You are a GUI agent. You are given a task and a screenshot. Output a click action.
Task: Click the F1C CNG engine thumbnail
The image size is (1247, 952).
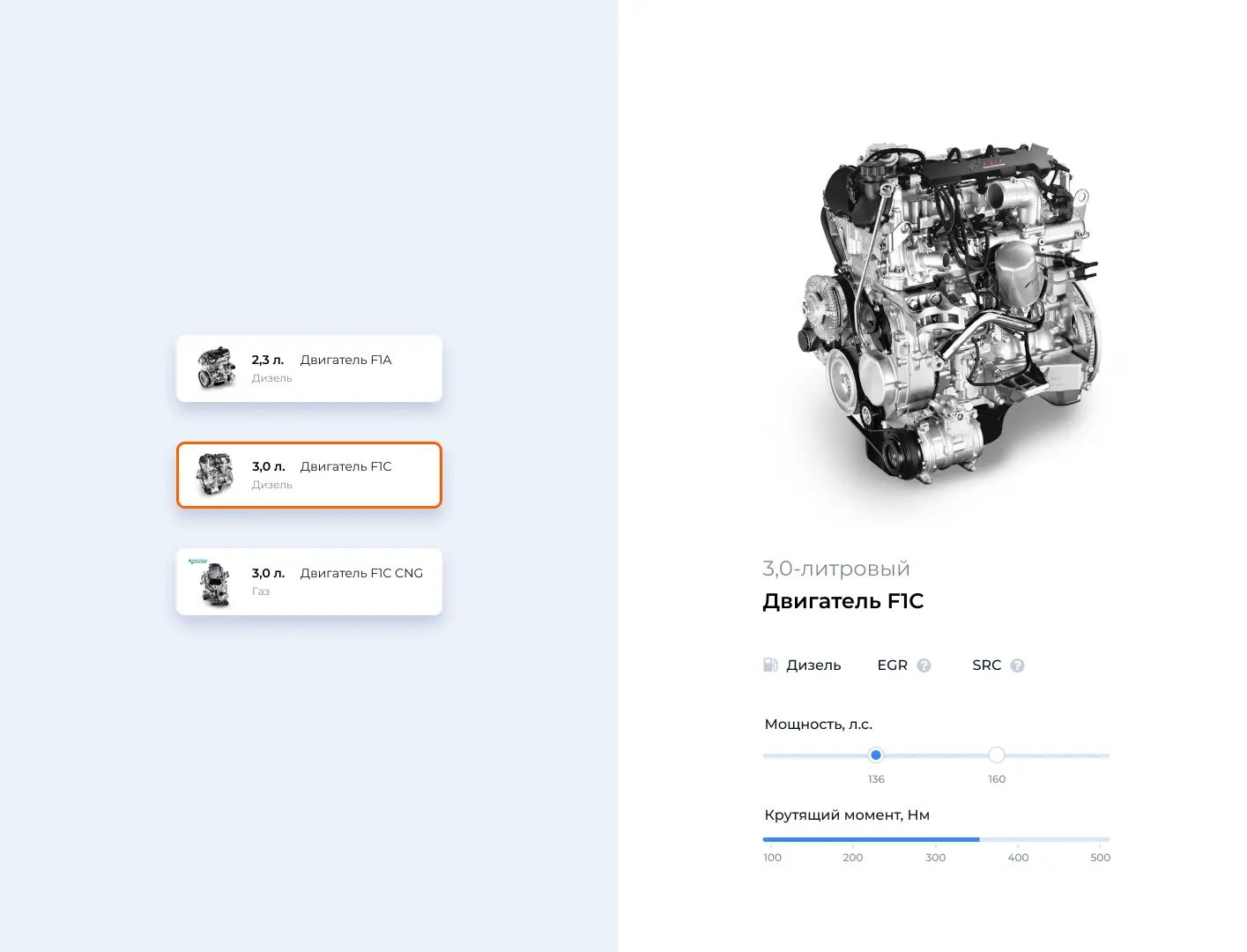(212, 583)
